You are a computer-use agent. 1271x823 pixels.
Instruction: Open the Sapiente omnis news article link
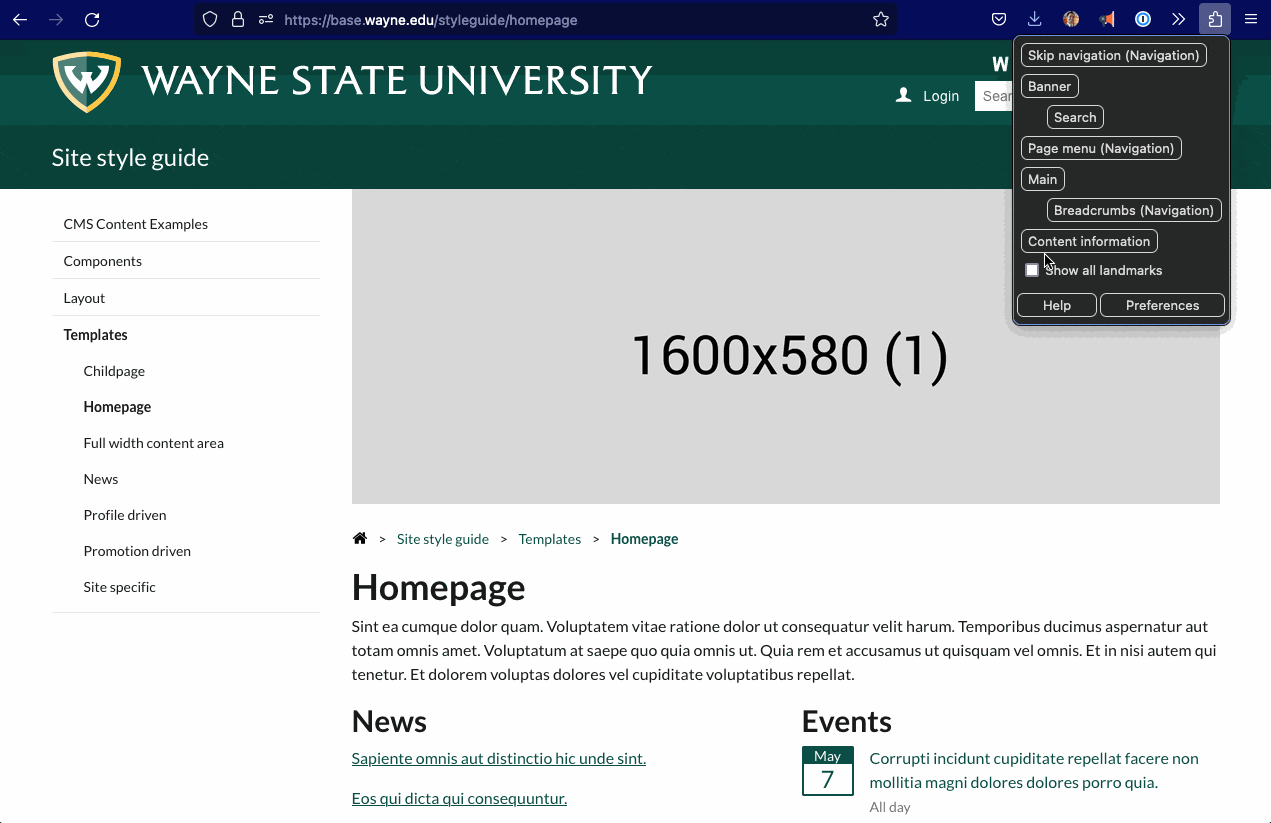(498, 758)
